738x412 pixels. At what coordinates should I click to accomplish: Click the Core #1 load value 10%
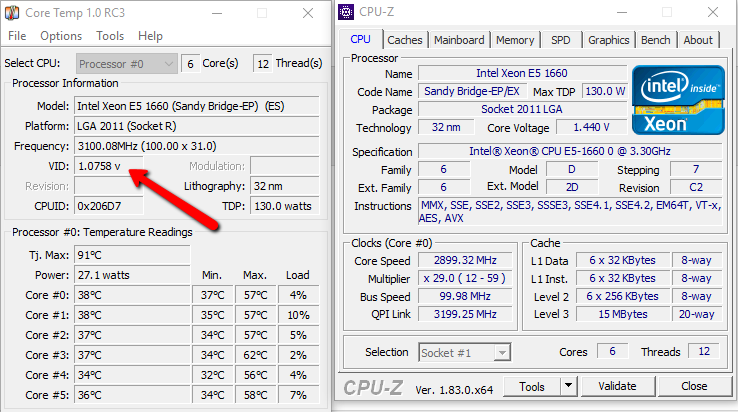pyautogui.click(x=298, y=315)
